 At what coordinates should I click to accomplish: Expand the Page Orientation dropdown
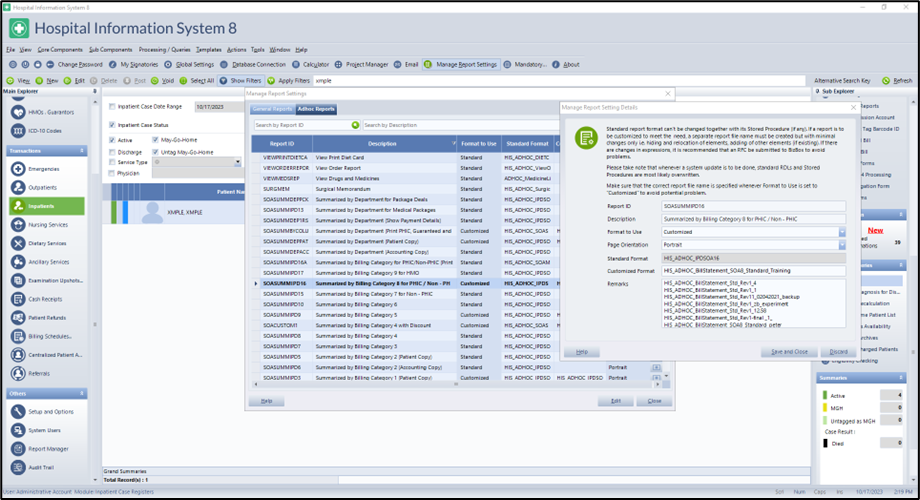pos(842,245)
